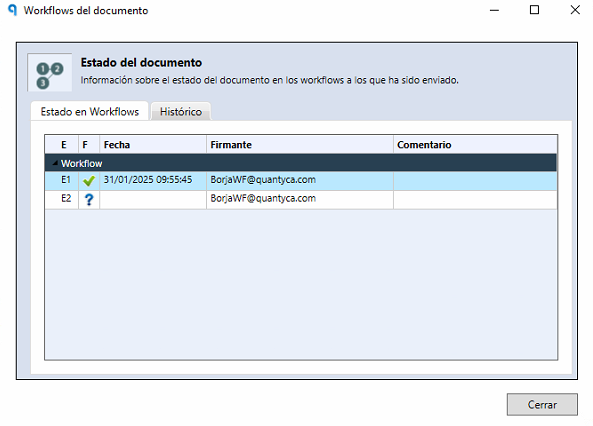Close the window with the X button
Screen dimensions: 593x426
tap(575, 10)
